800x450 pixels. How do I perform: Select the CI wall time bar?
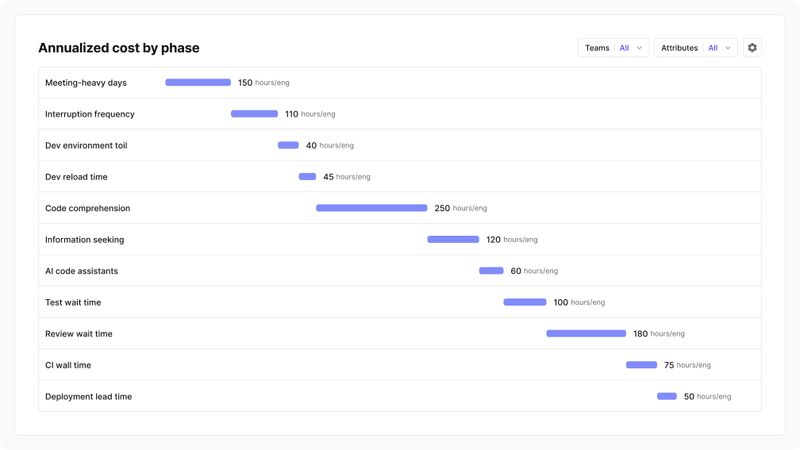(x=641, y=365)
